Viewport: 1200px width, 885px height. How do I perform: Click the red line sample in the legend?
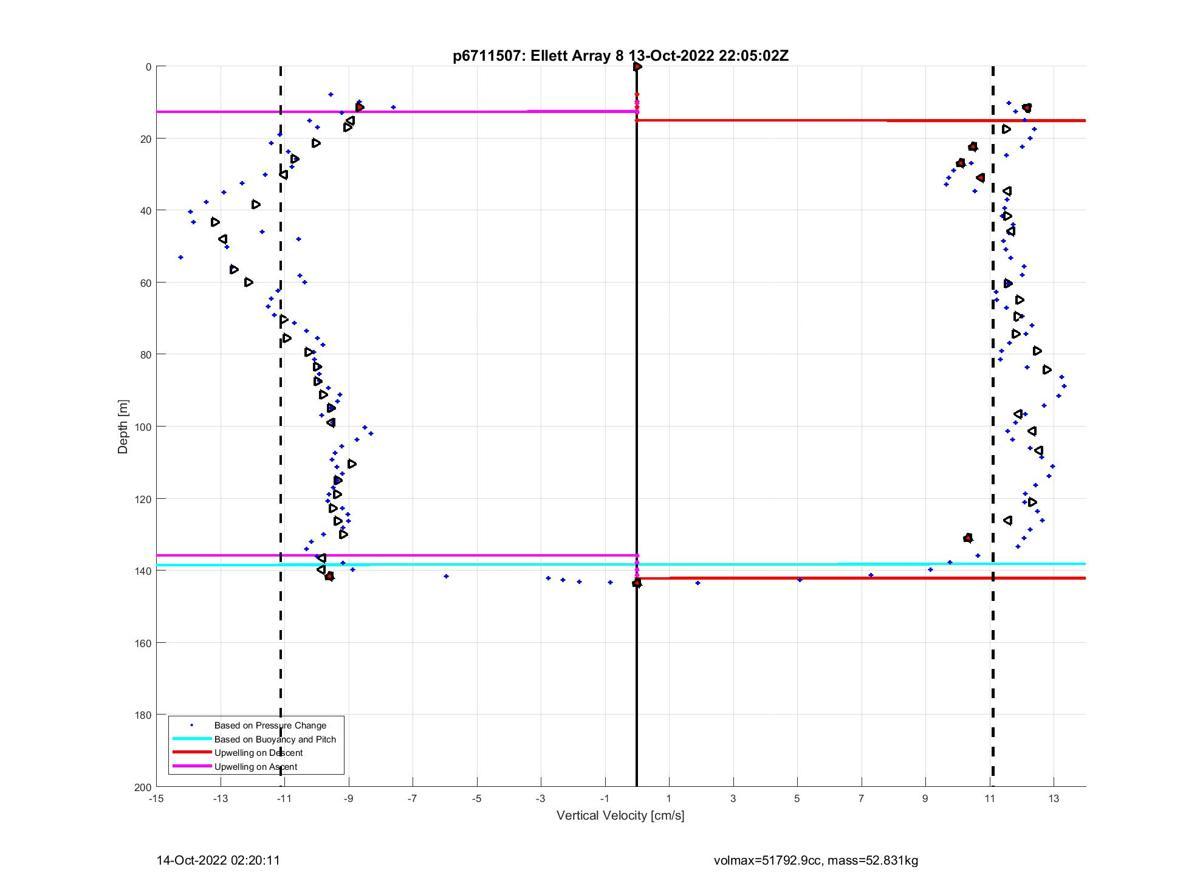(191, 753)
